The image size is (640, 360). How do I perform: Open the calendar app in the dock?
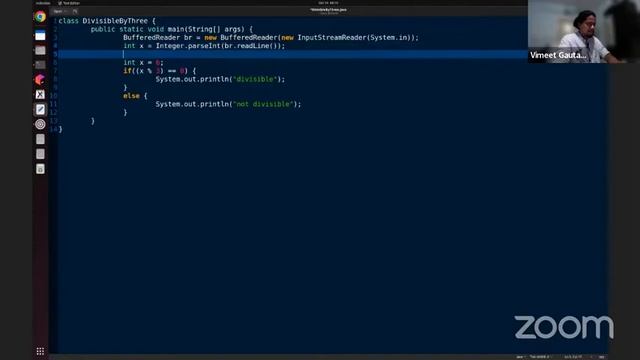point(40,36)
